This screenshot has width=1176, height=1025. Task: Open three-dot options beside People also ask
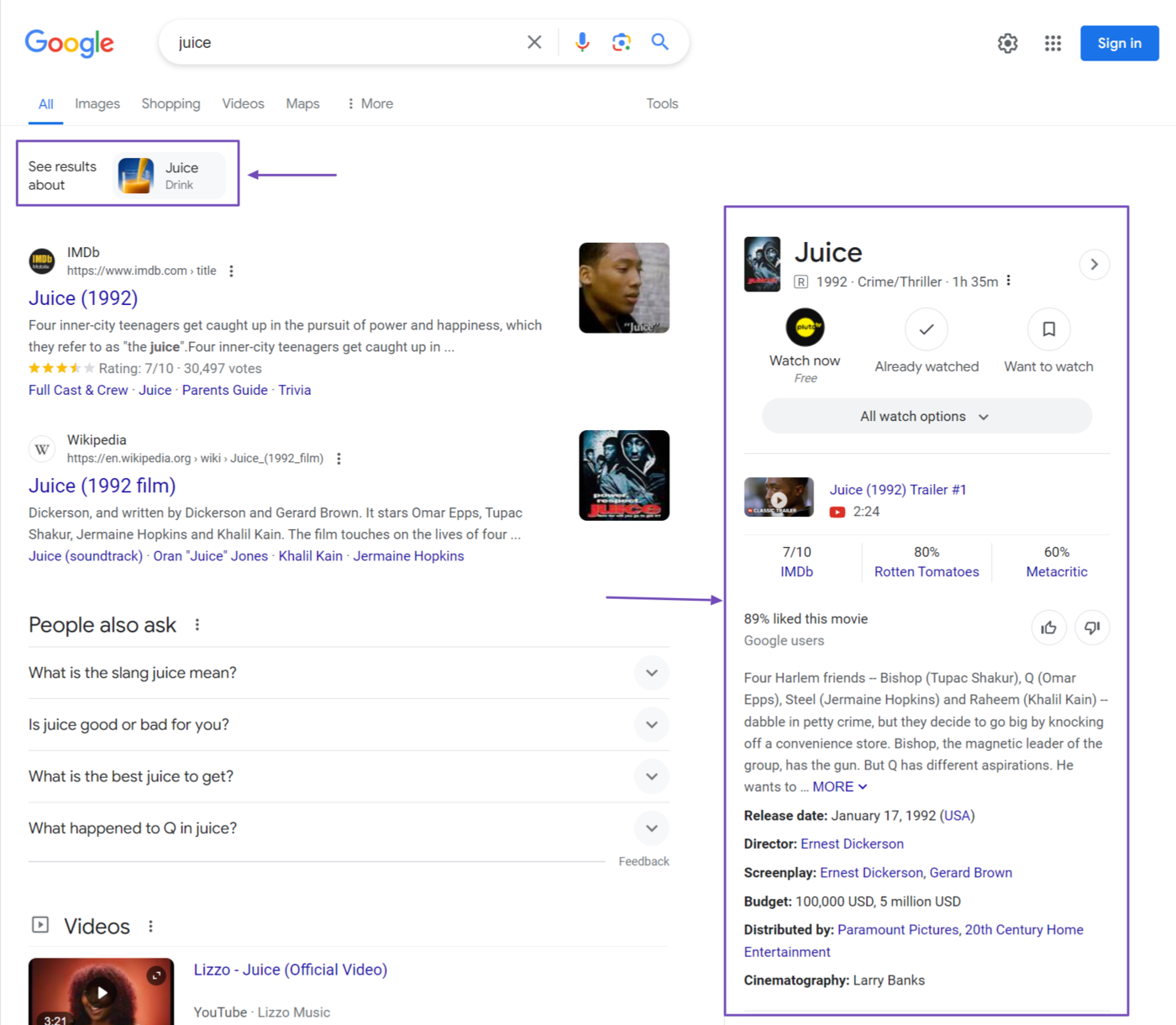[x=197, y=625]
